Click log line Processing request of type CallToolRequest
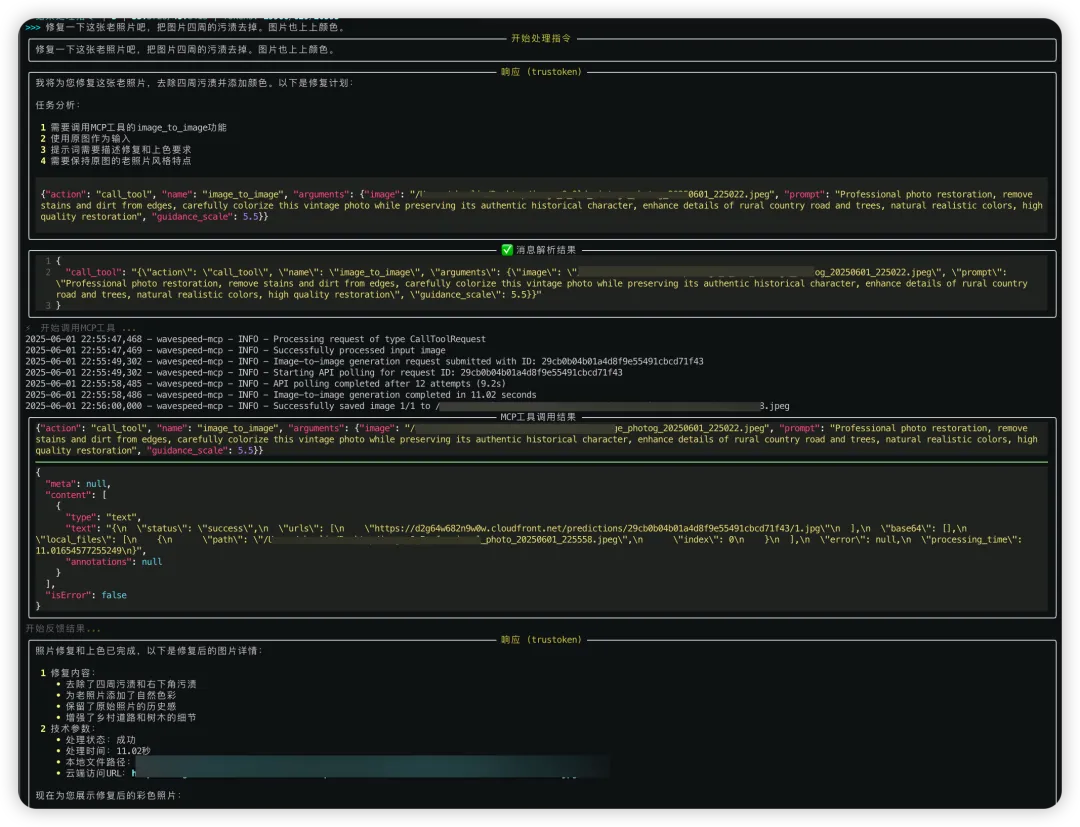Screen dimensions: 1080x827 pos(256,339)
